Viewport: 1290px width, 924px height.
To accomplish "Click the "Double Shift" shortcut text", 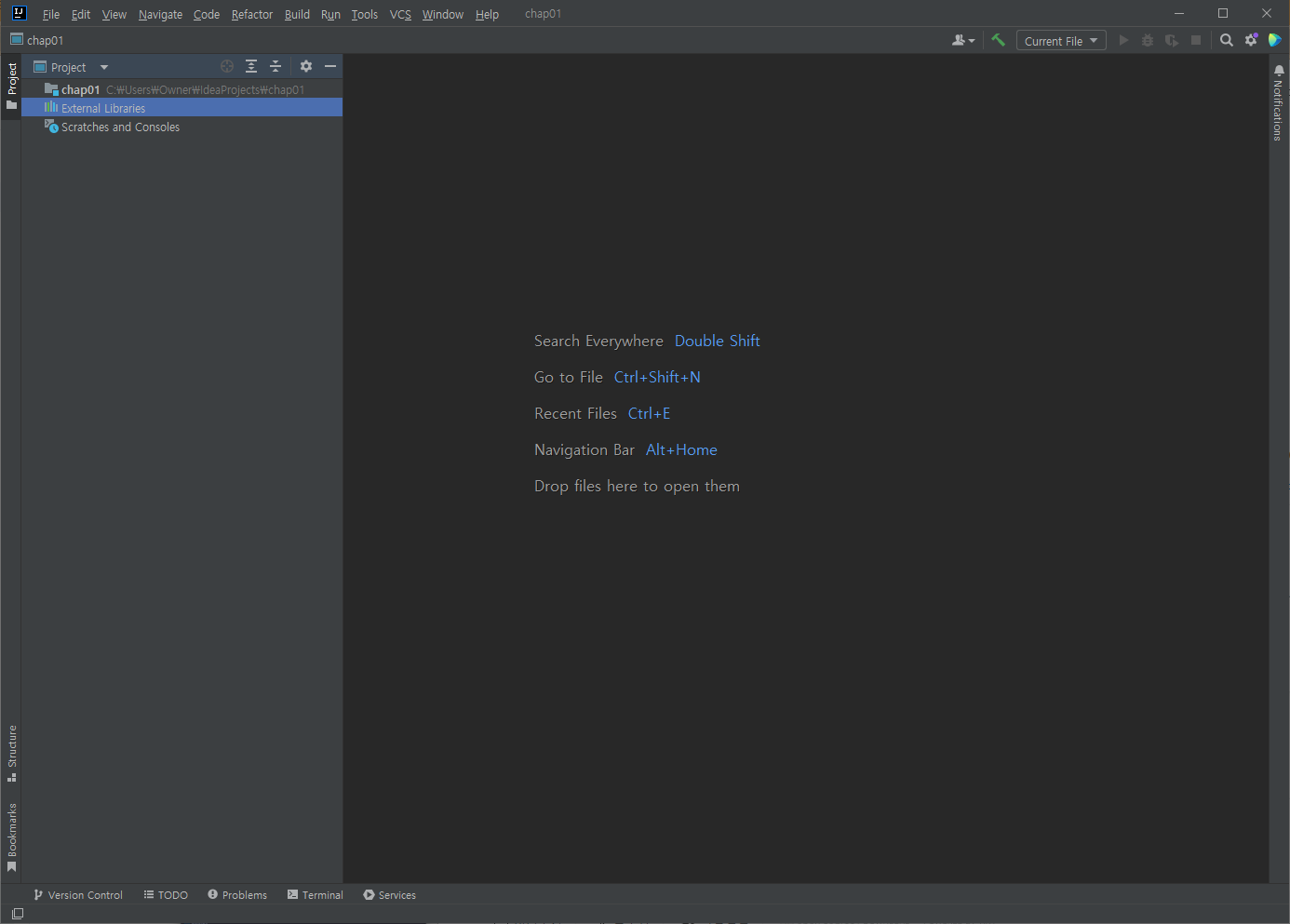I will [718, 341].
